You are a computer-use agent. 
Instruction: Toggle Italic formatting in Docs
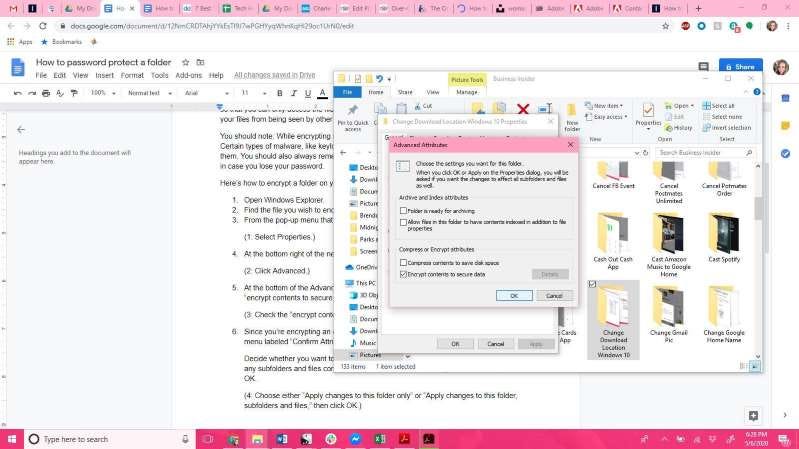click(x=294, y=93)
